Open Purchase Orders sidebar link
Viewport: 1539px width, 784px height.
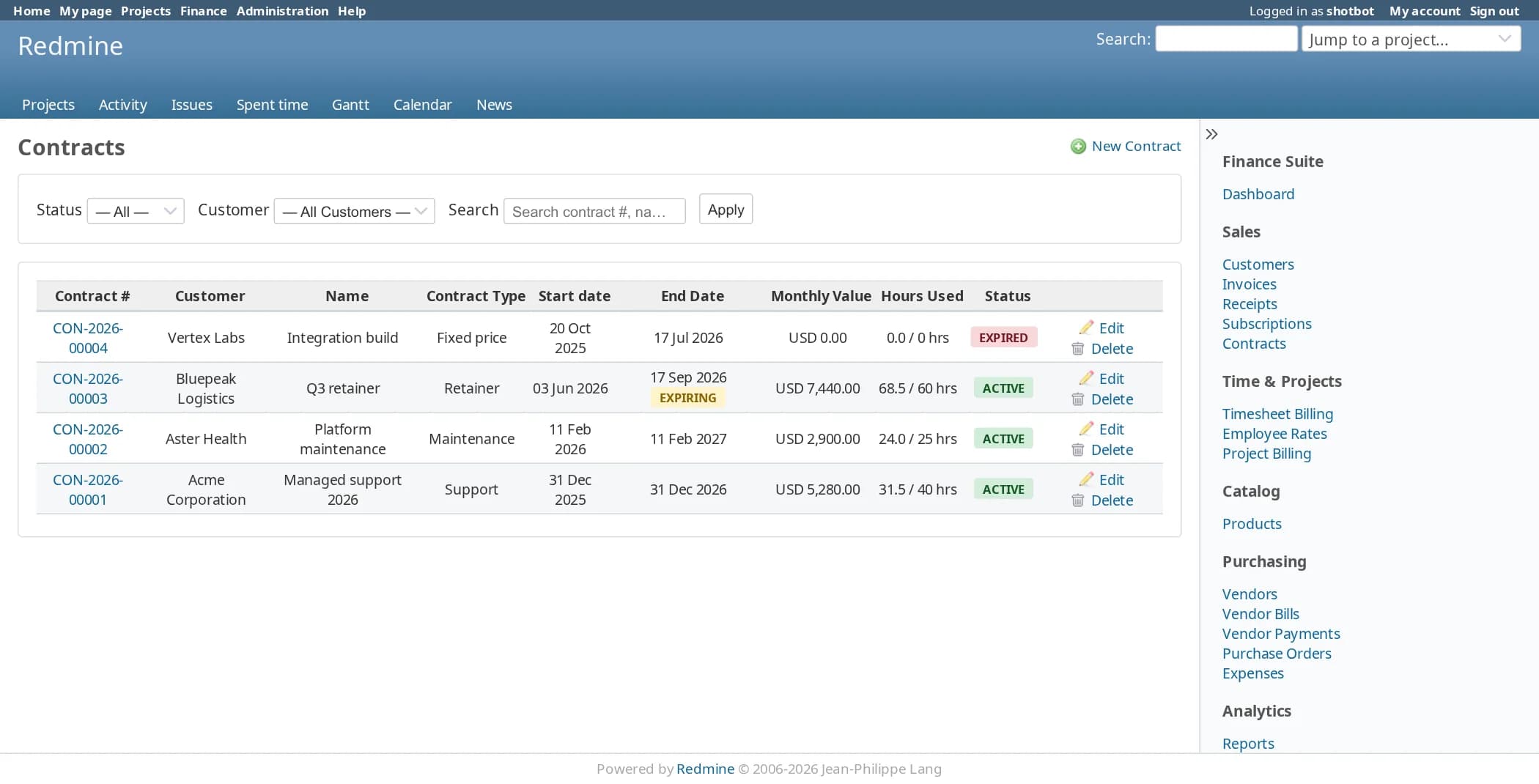(x=1276, y=654)
